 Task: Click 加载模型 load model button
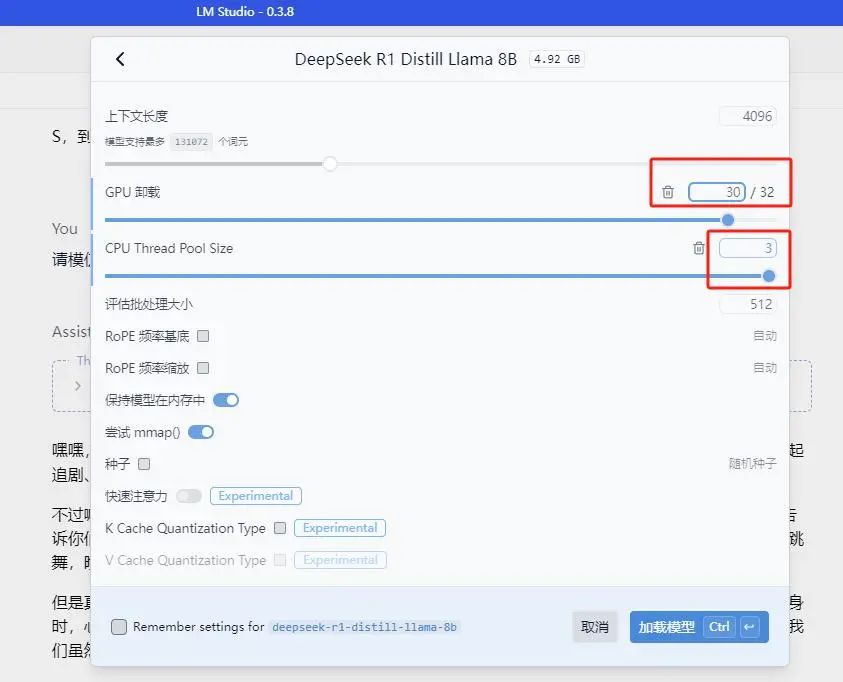(x=699, y=627)
